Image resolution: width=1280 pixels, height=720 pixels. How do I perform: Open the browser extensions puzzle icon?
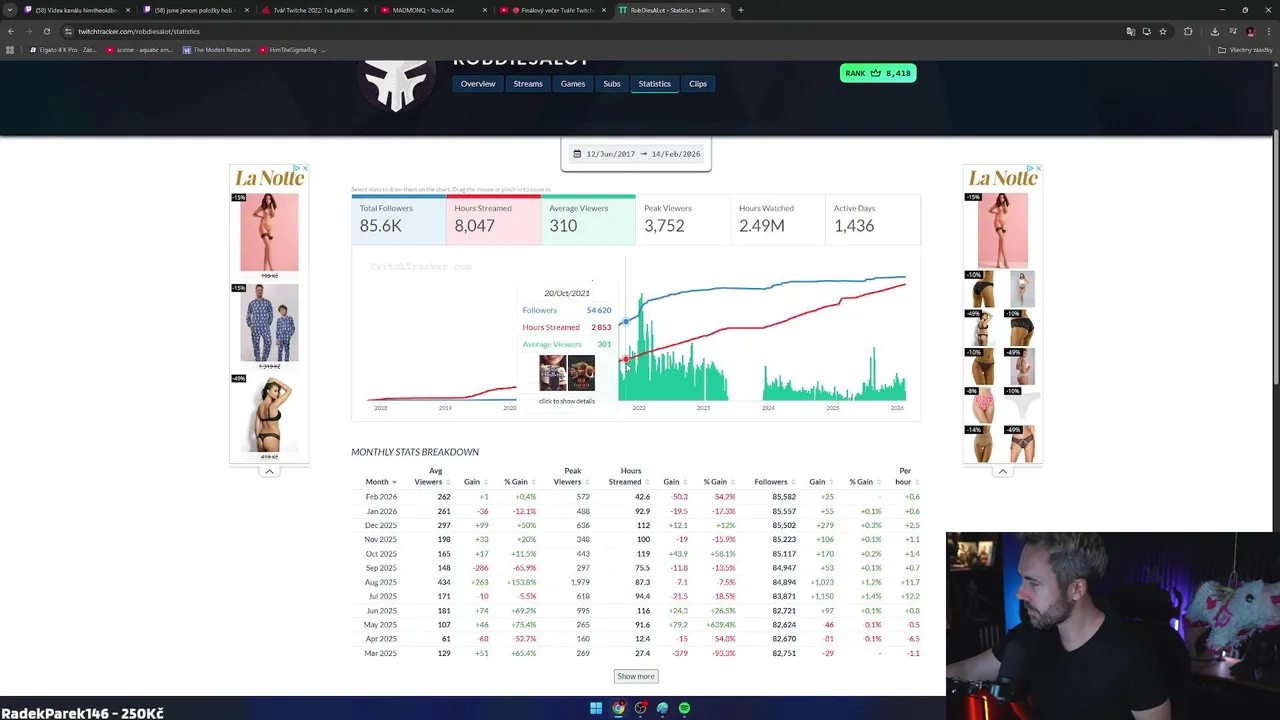1188,31
